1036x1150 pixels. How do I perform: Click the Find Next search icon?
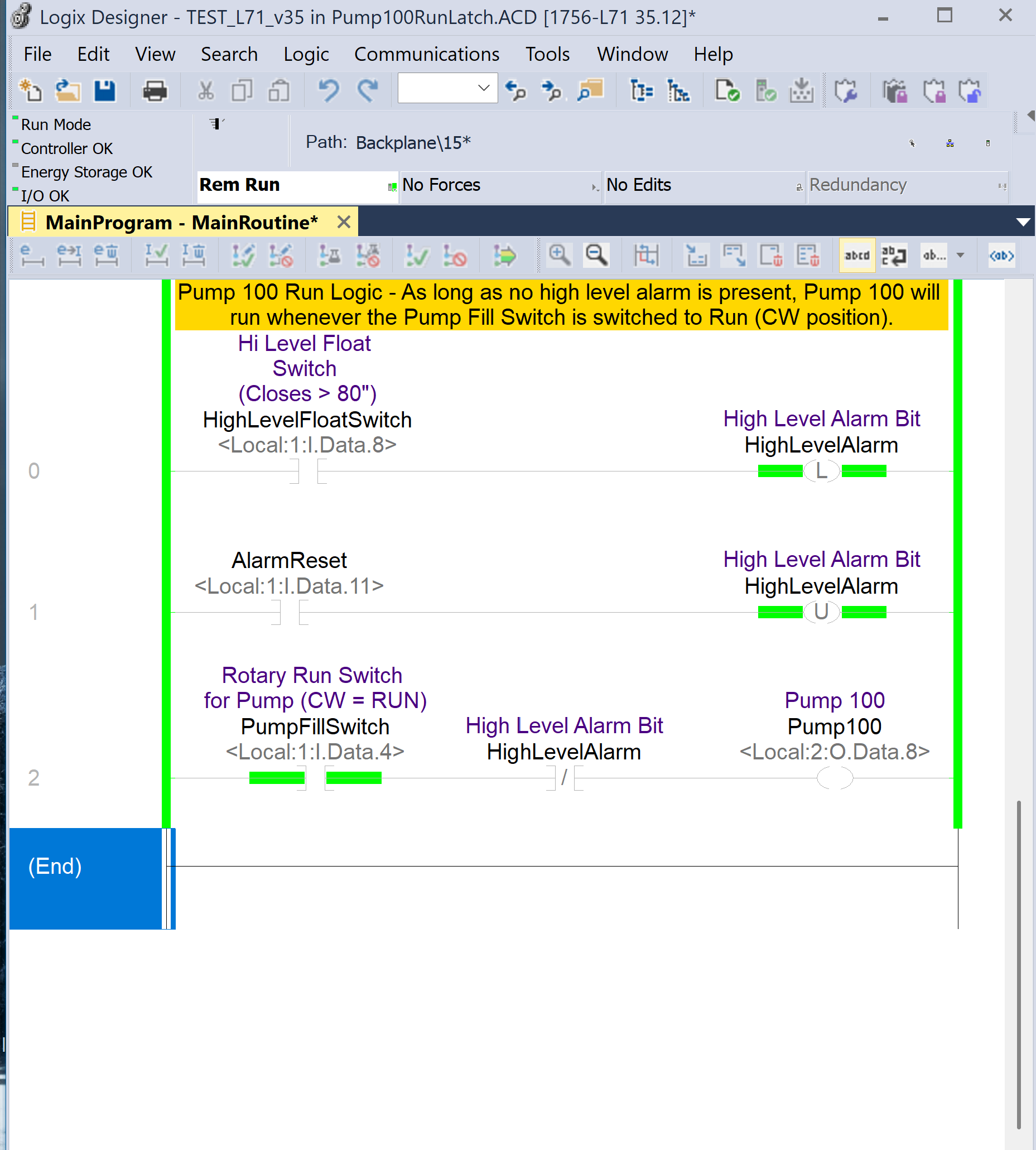point(551,91)
